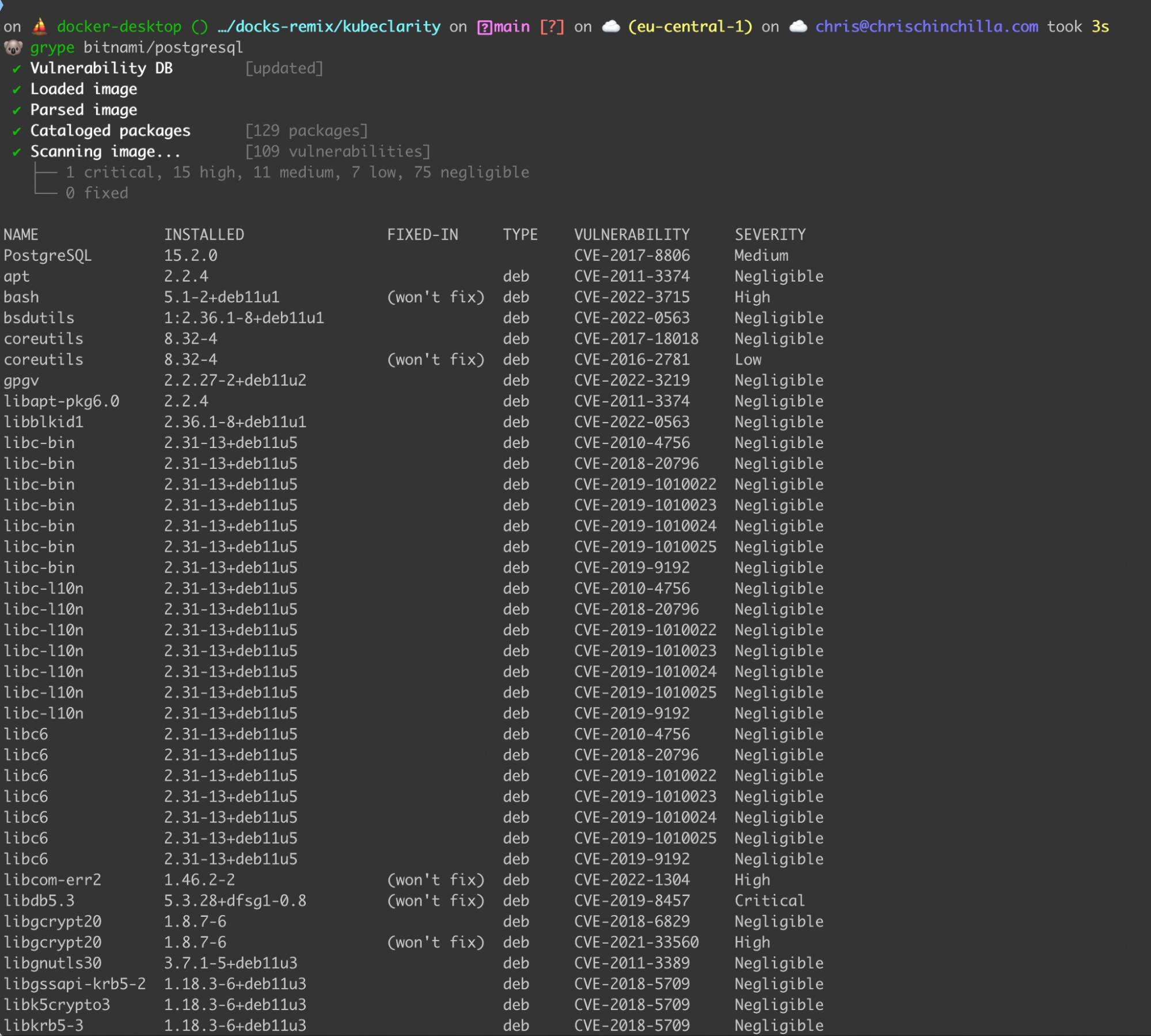Click the cloud icon before eu-central-1
The width and height of the screenshot is (1151, 1036).
[x=610, y=26]
